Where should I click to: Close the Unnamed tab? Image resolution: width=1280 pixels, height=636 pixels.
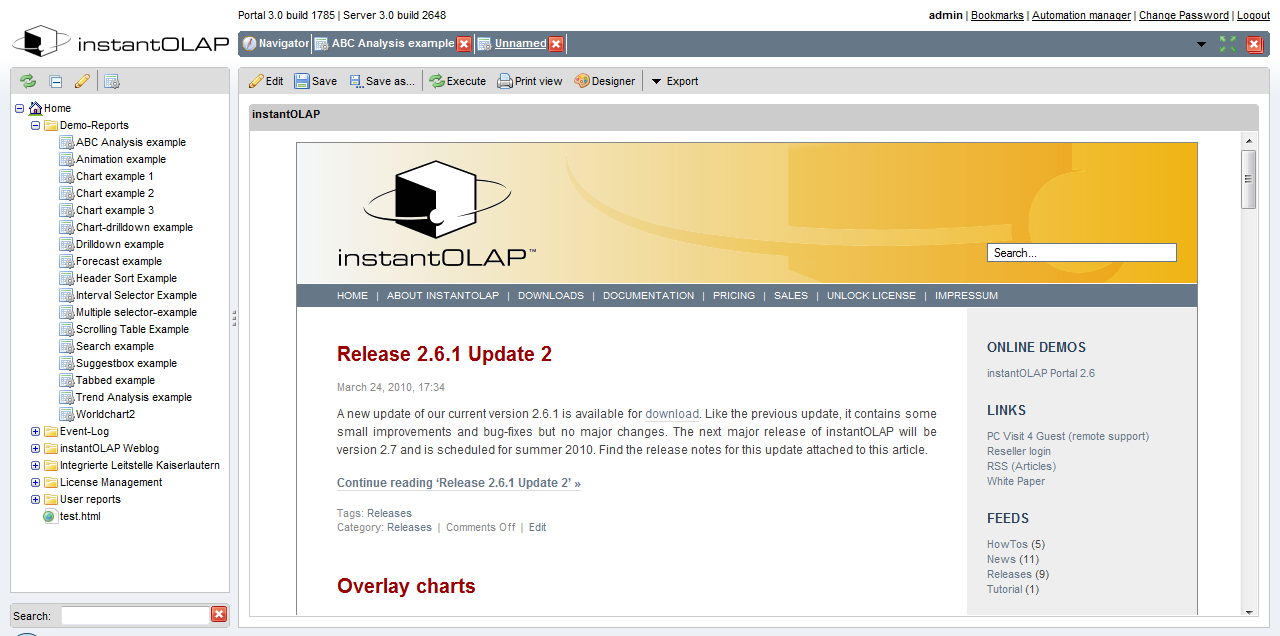click(x=556, y=44)
